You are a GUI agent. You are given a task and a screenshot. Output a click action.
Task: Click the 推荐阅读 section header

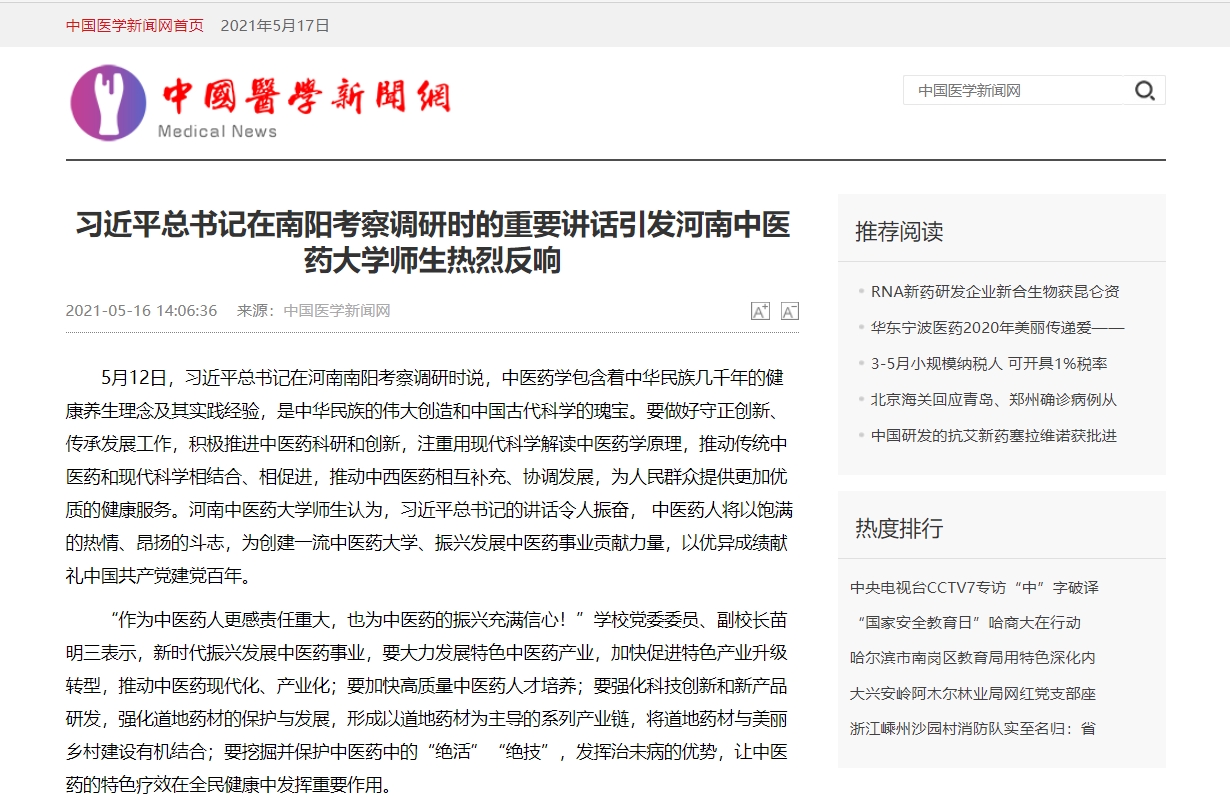[899, 232]
